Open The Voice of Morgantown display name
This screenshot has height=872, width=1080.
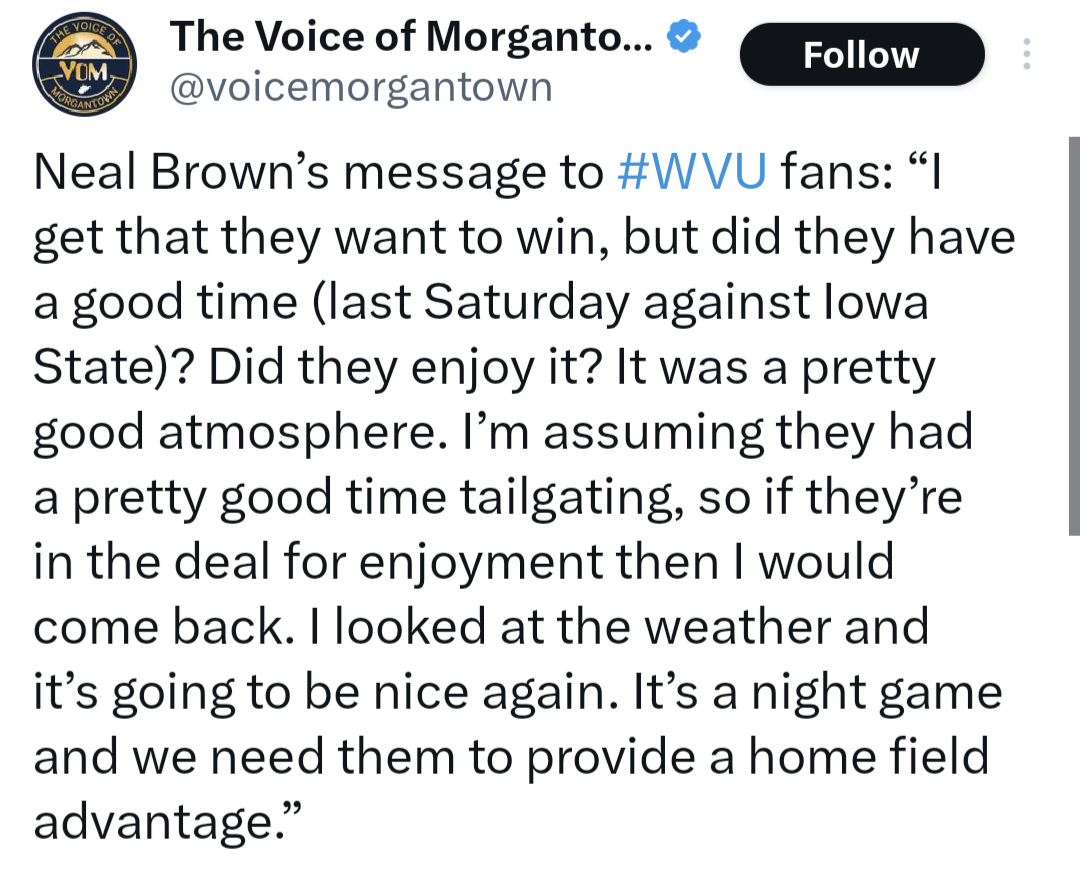411,38
